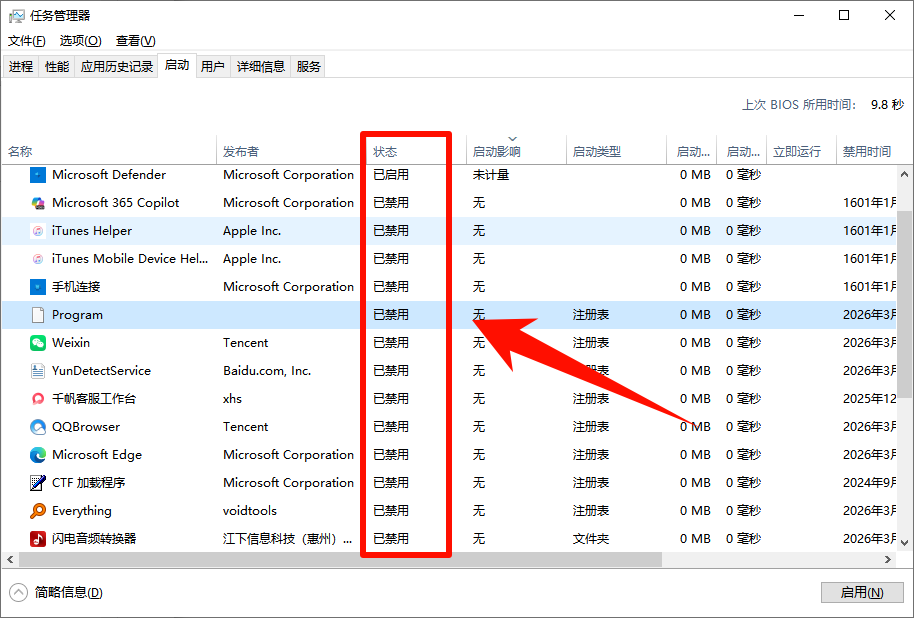Click the Microsoft Edge icon
The width and height of the screenshot is (914, 618).
click(x=38, y=455)
